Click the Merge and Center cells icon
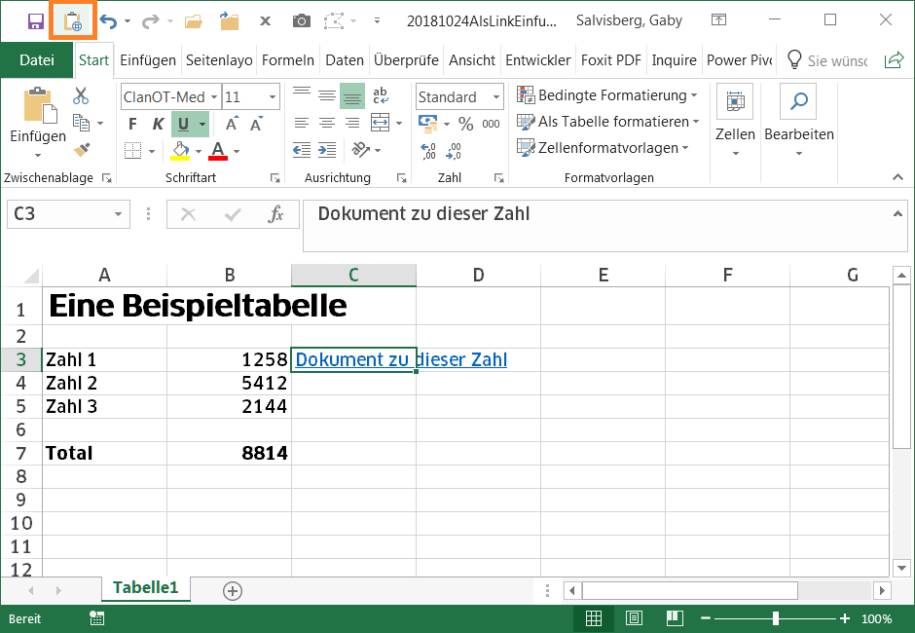This screenshot has height=633, width=915. pos(380,123)
